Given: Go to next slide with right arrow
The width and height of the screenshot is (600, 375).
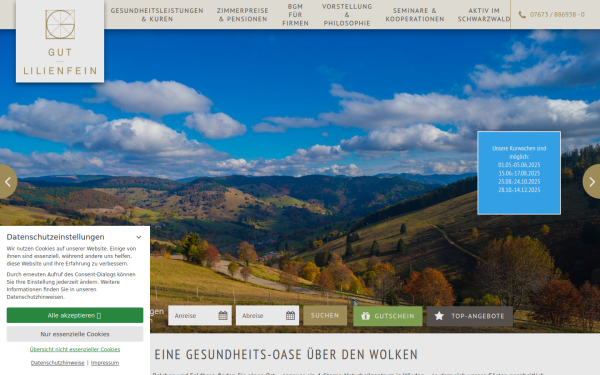Looking at the screenshot, I should tap(592, 182).
